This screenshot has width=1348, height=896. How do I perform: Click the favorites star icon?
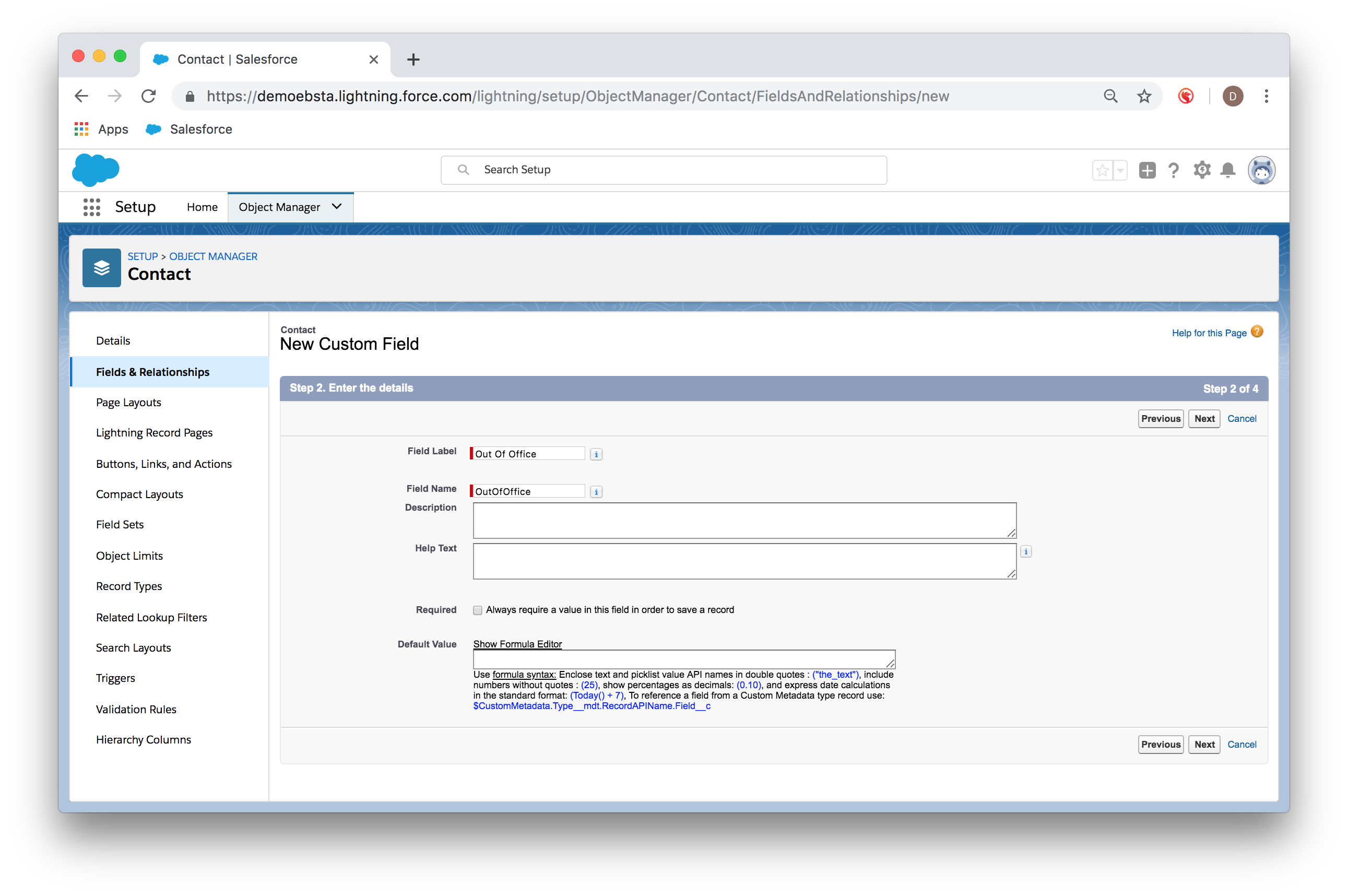1103,170
